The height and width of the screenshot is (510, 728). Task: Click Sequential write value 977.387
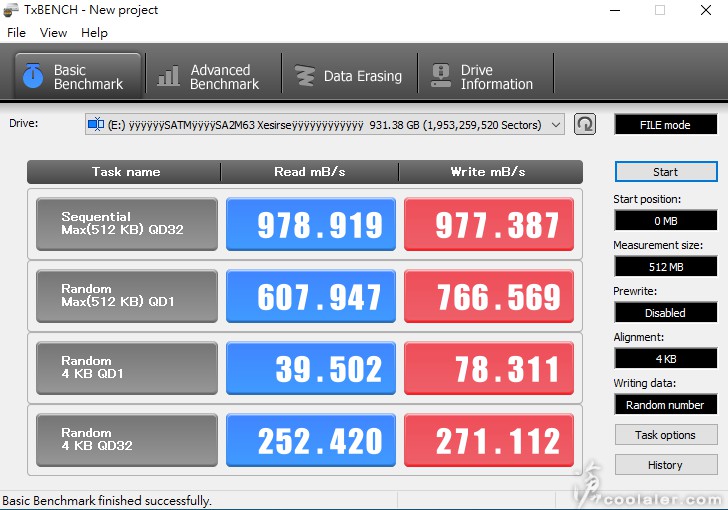tap(489, 224)
